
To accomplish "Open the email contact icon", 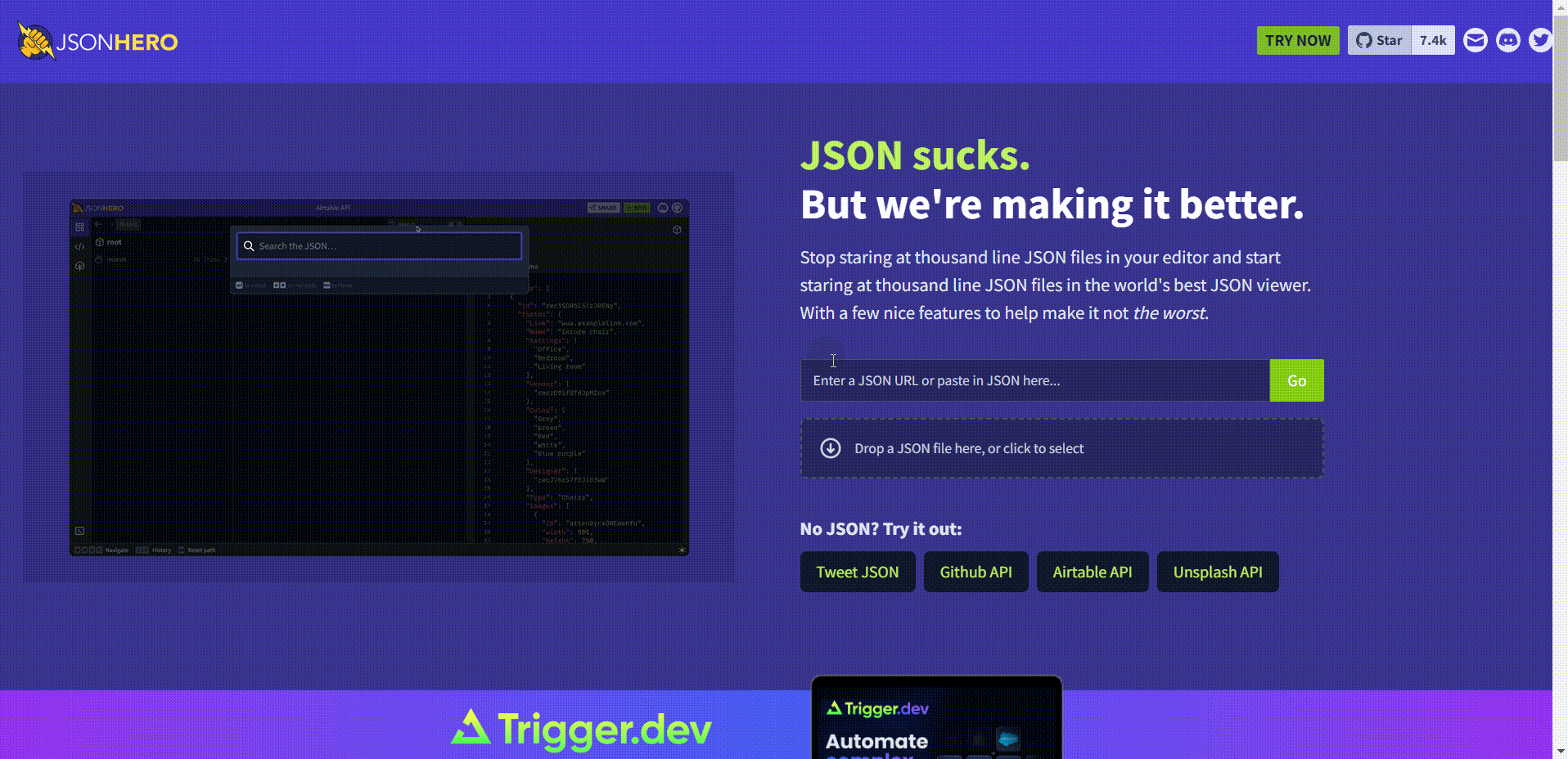I will click(1475, 40).
